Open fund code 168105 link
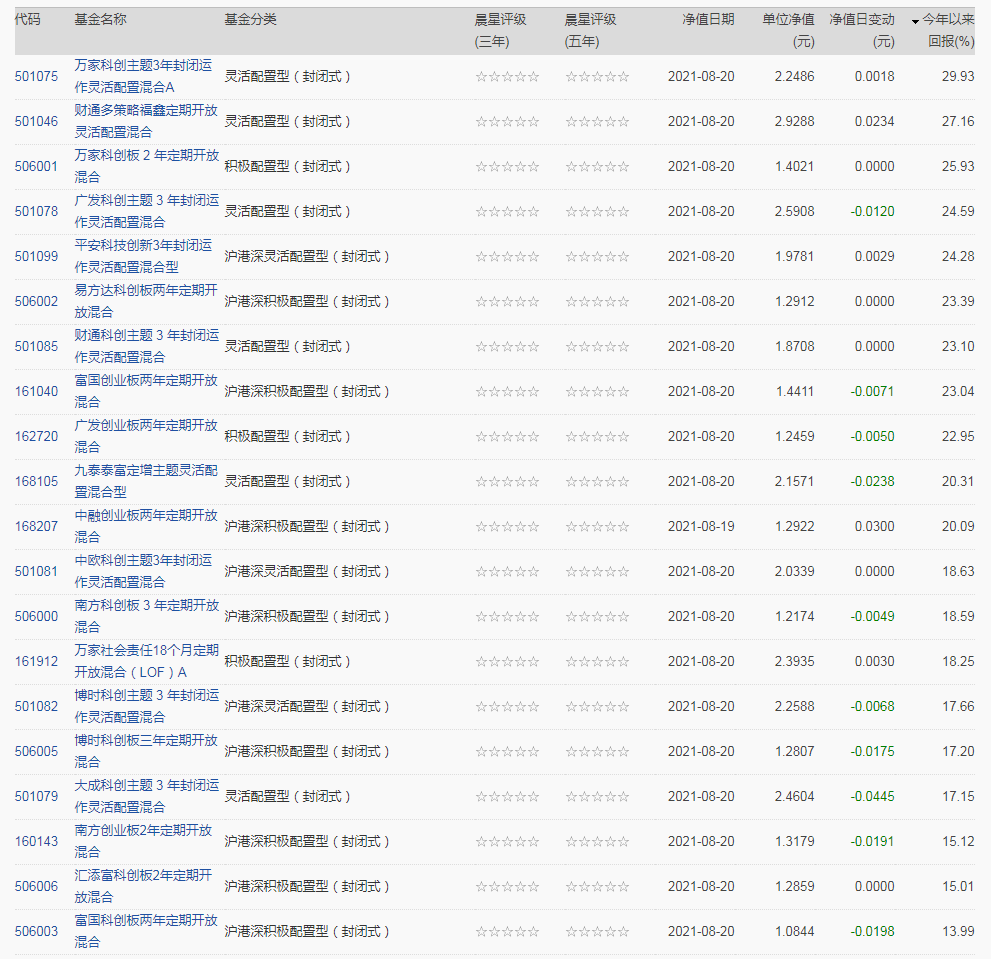This screenshot has width=991, height=959. [36, 481]
